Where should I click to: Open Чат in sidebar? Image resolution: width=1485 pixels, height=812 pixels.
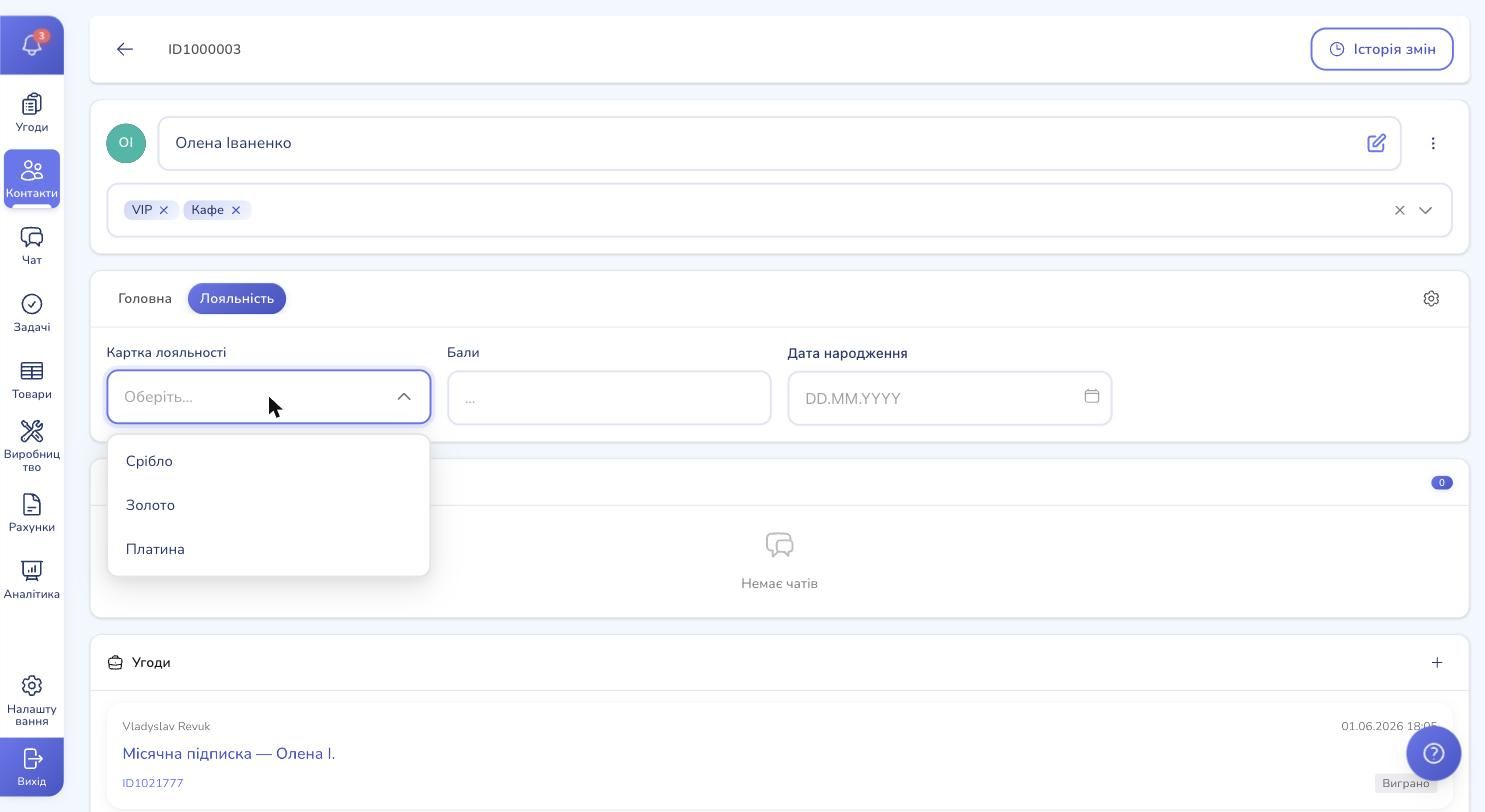[x=32, y=246]
